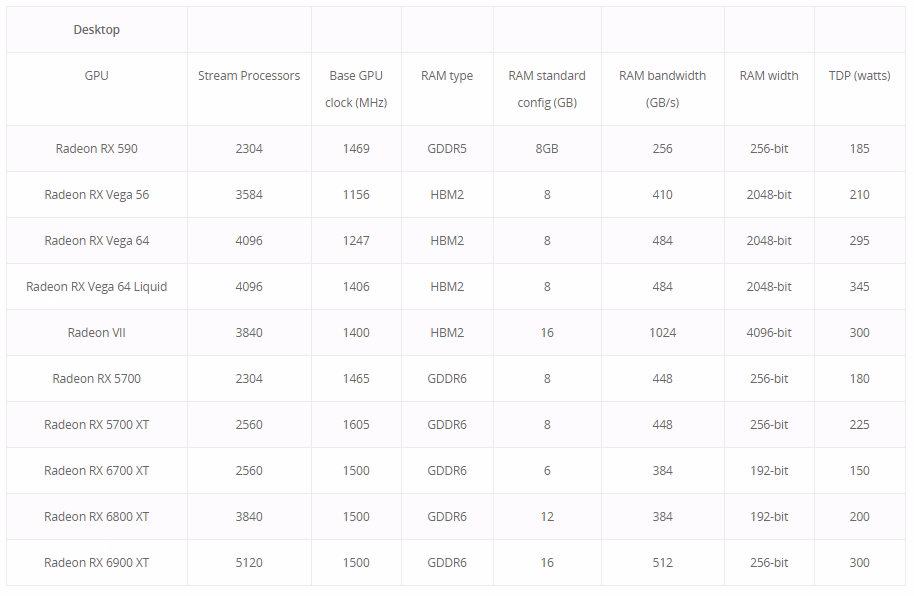Click the 8GB RAM config cell
914x596 pixels.
point(547,149)
